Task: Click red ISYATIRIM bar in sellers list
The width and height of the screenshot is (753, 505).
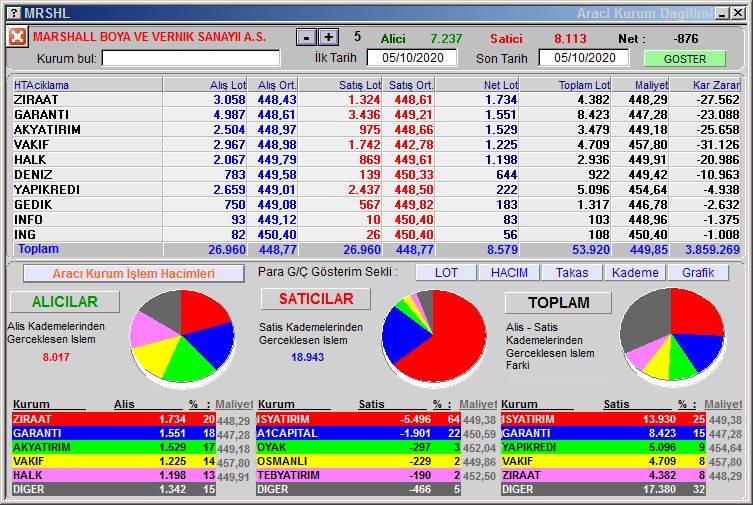Action: point(358,419)
